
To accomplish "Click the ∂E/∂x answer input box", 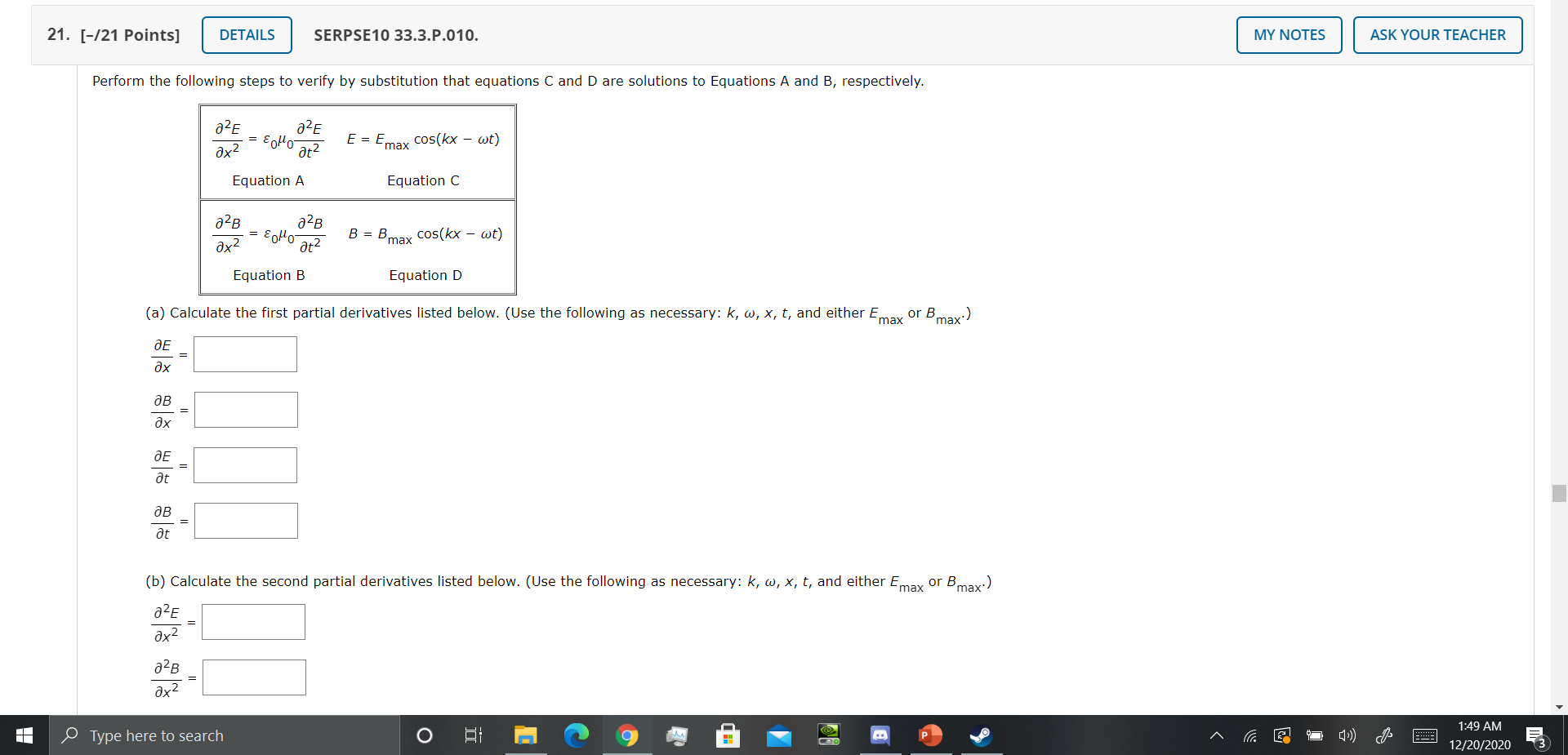I will [245, 353].
